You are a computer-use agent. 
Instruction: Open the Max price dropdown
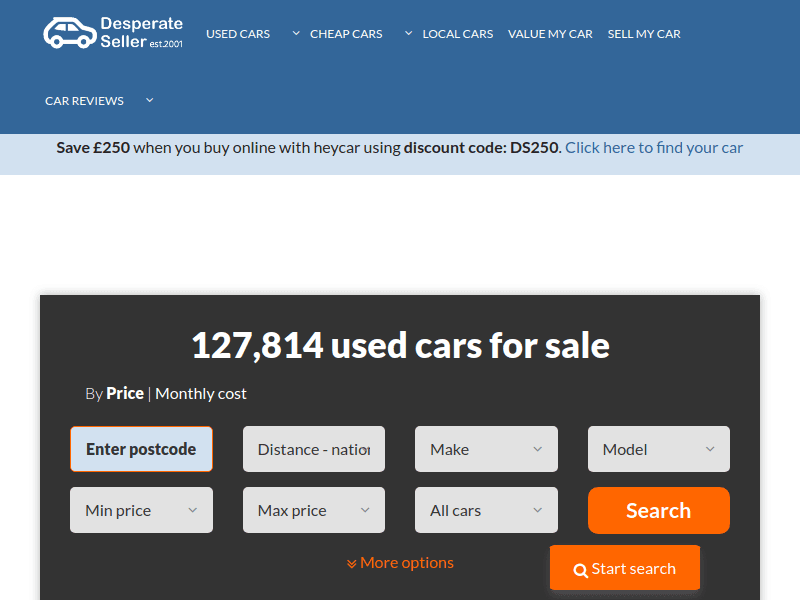click(x=313, y=510)
